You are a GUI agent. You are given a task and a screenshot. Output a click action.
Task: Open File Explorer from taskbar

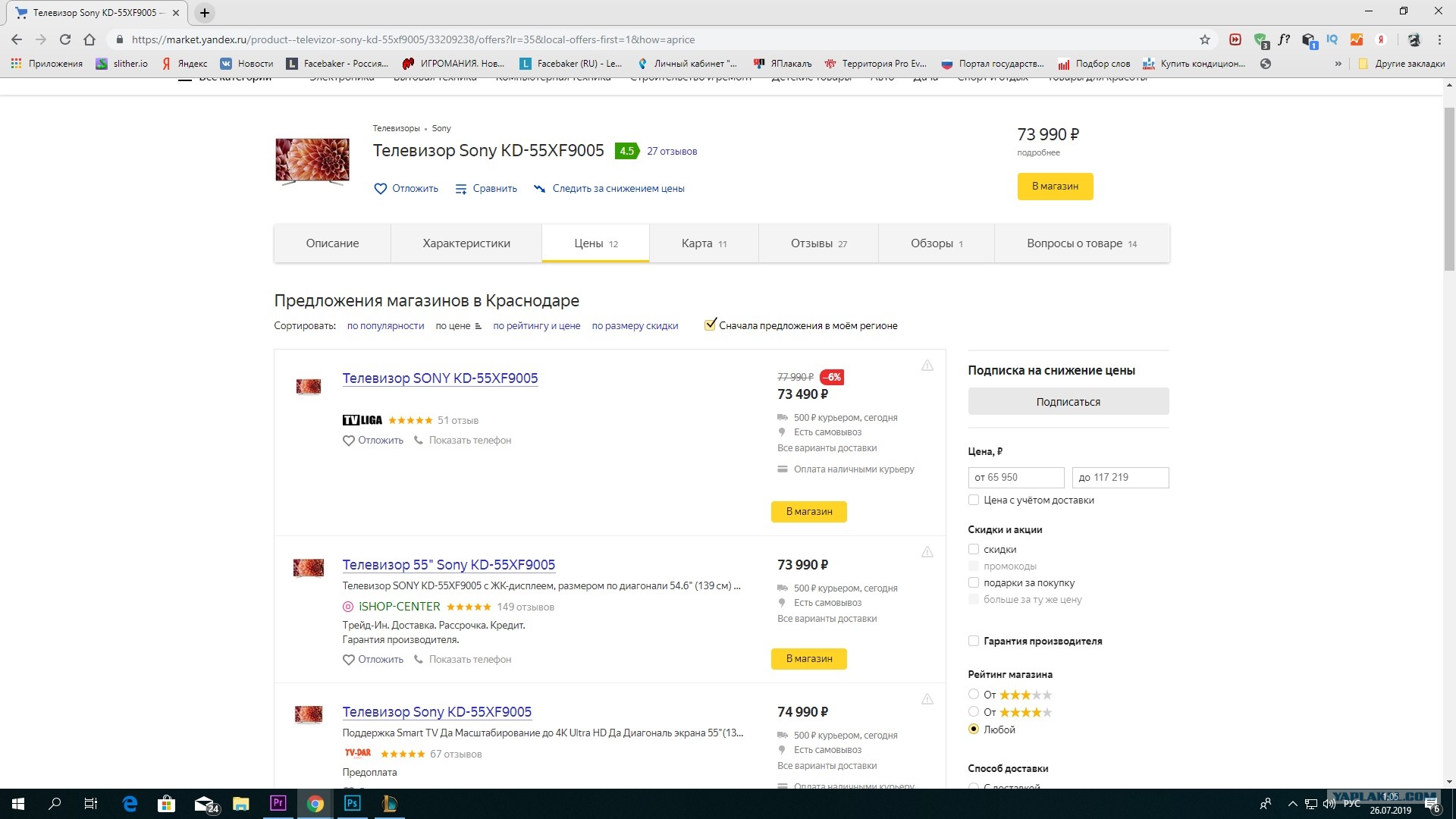coord(241,804)
